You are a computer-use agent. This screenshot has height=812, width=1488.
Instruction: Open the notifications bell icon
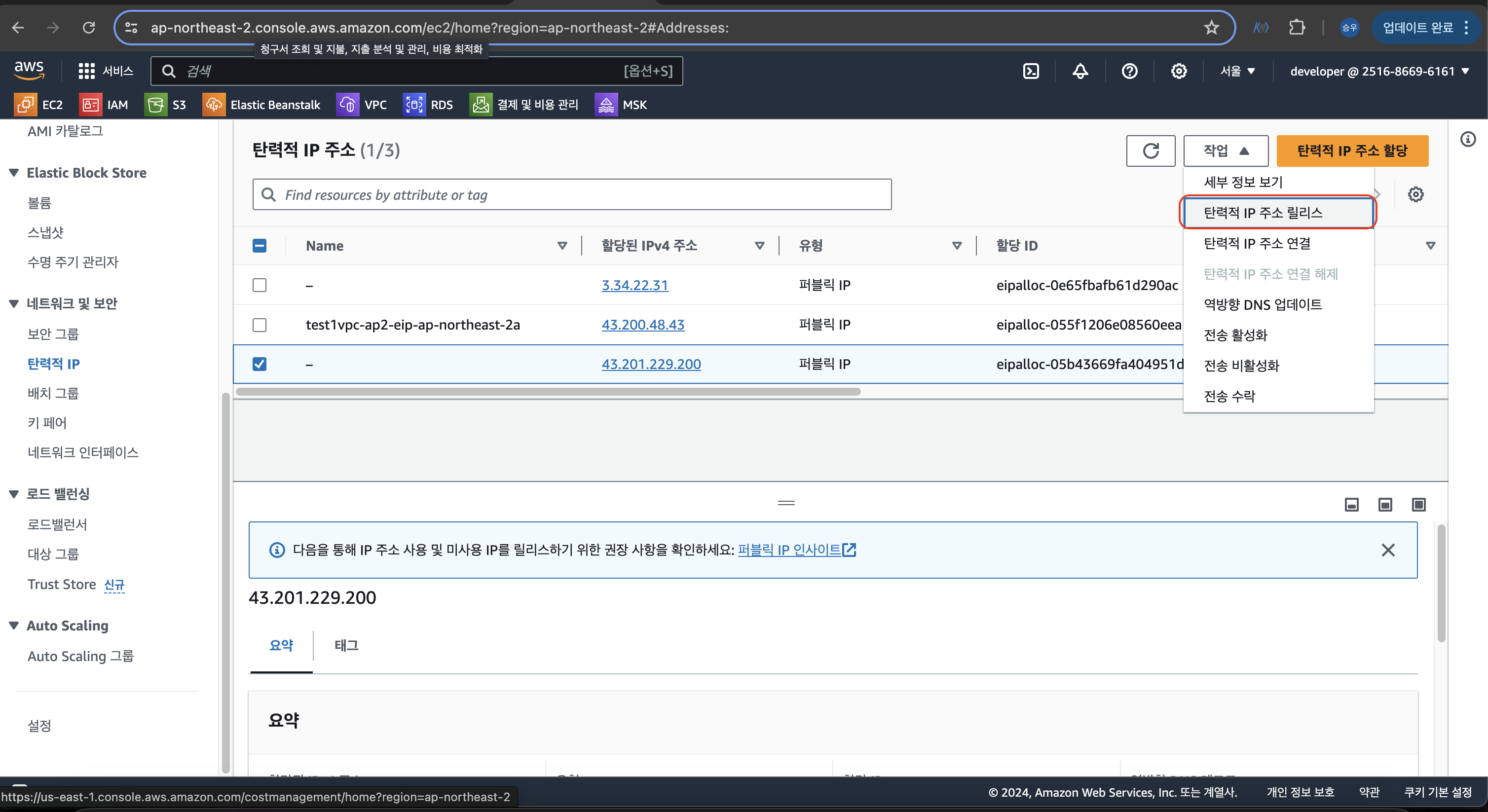1080,71
